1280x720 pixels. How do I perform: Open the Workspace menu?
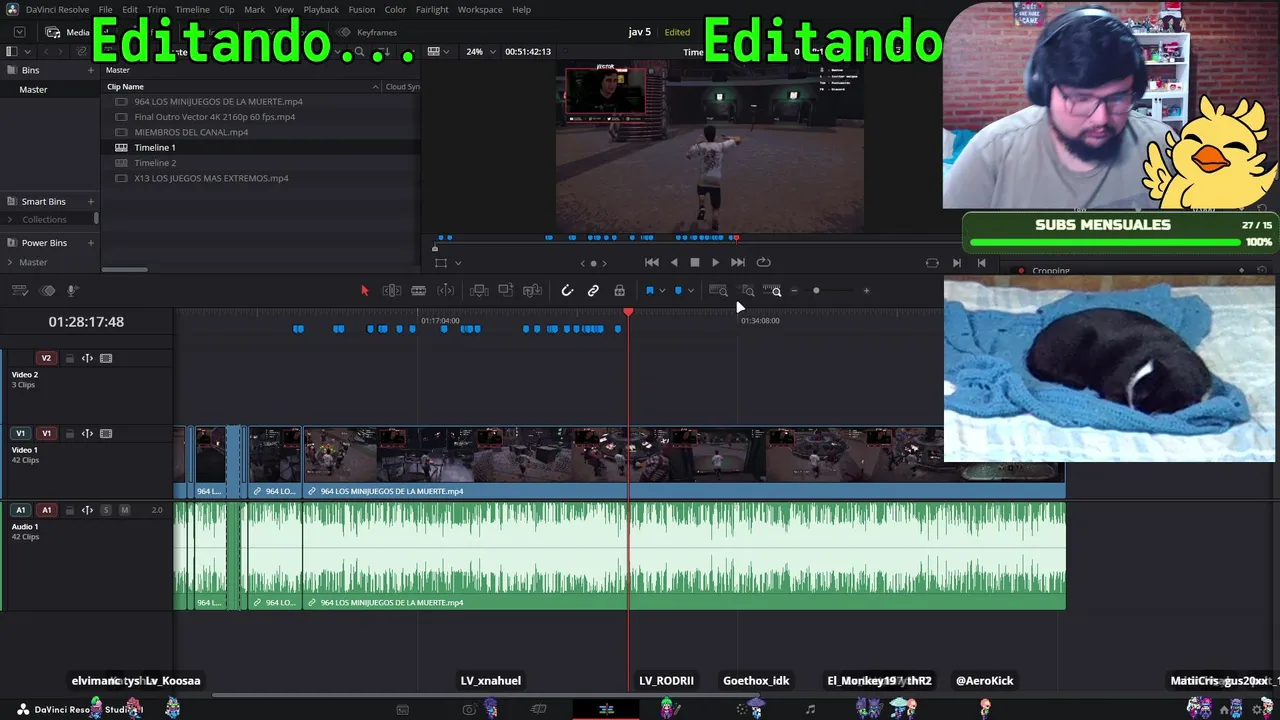pos(480,10)
